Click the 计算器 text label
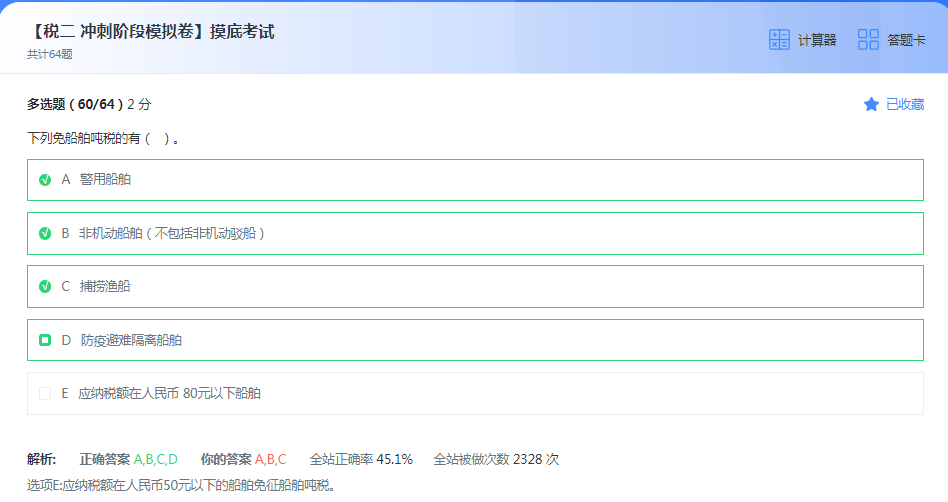The height and width of the screenshot is (502, 948). 817,41
